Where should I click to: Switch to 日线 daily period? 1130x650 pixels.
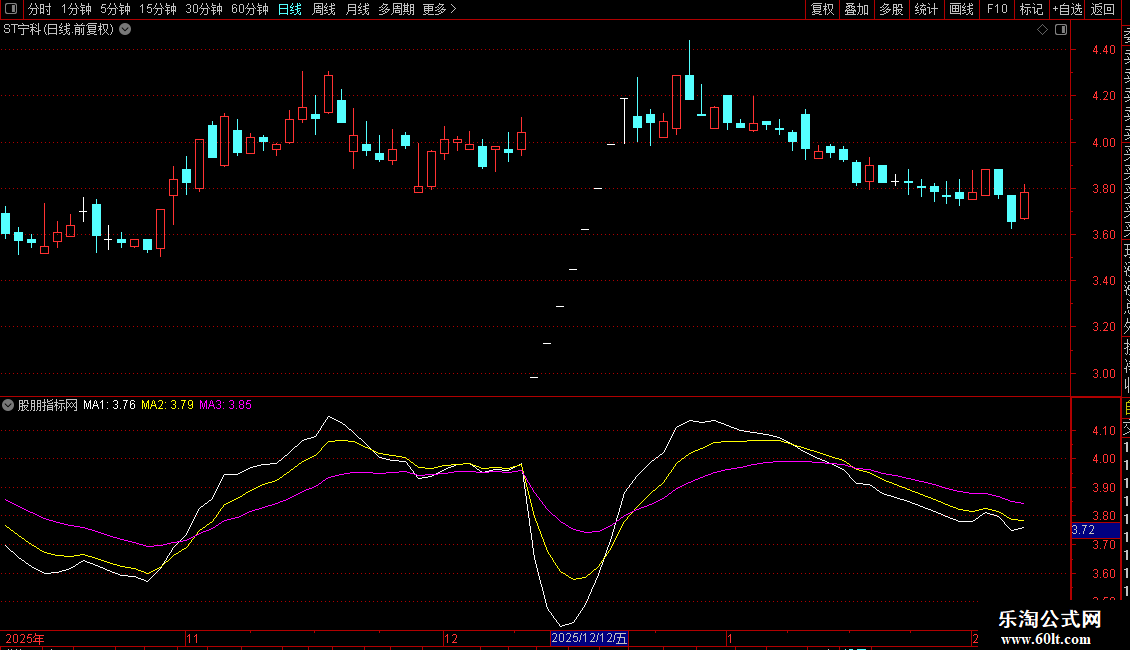(x=289, y=9)
